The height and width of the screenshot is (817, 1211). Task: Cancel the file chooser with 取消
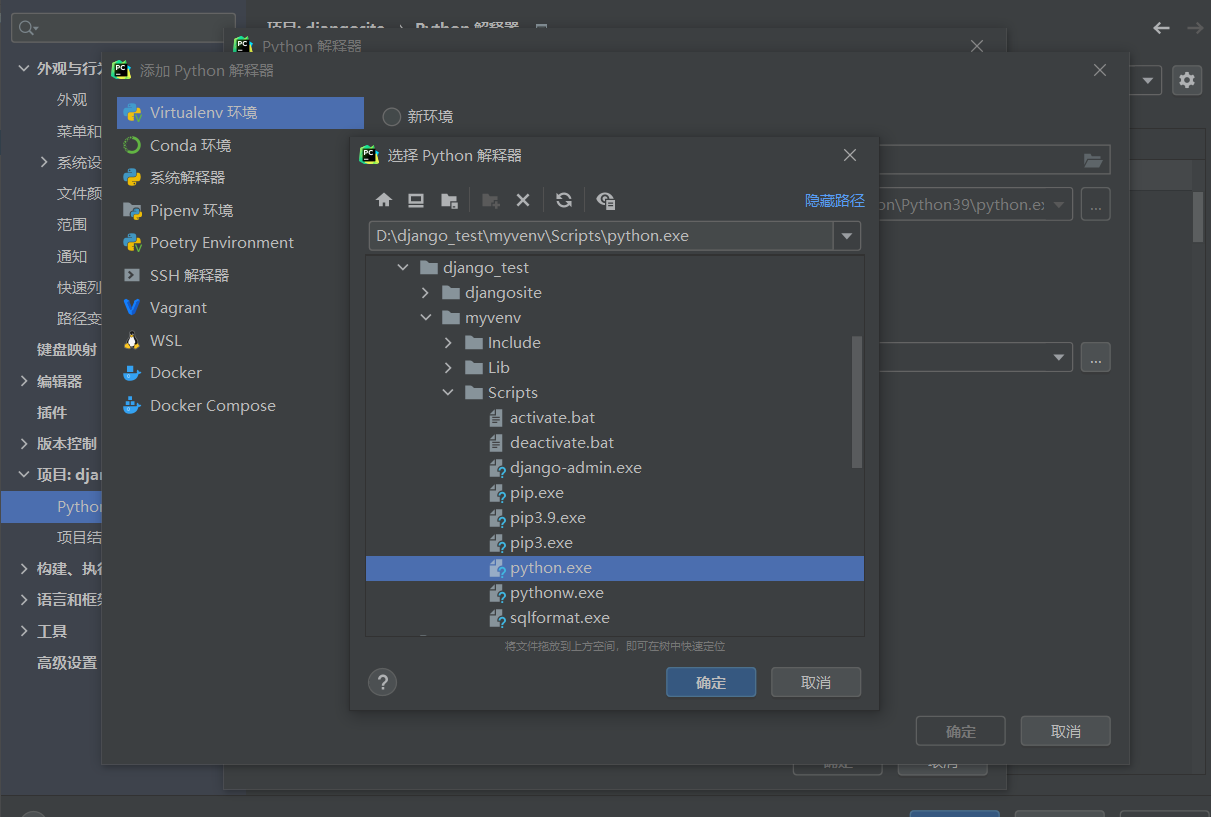[816, 682]
